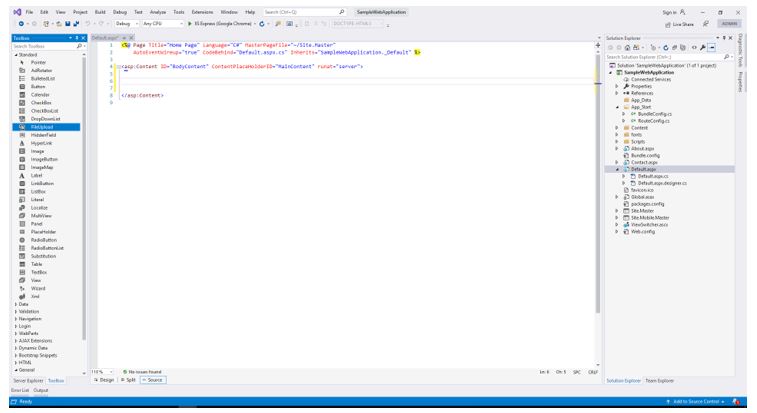Click the Refresh icon in Solution Explorer
Viewport: 757px width, 413px height.
666,47
